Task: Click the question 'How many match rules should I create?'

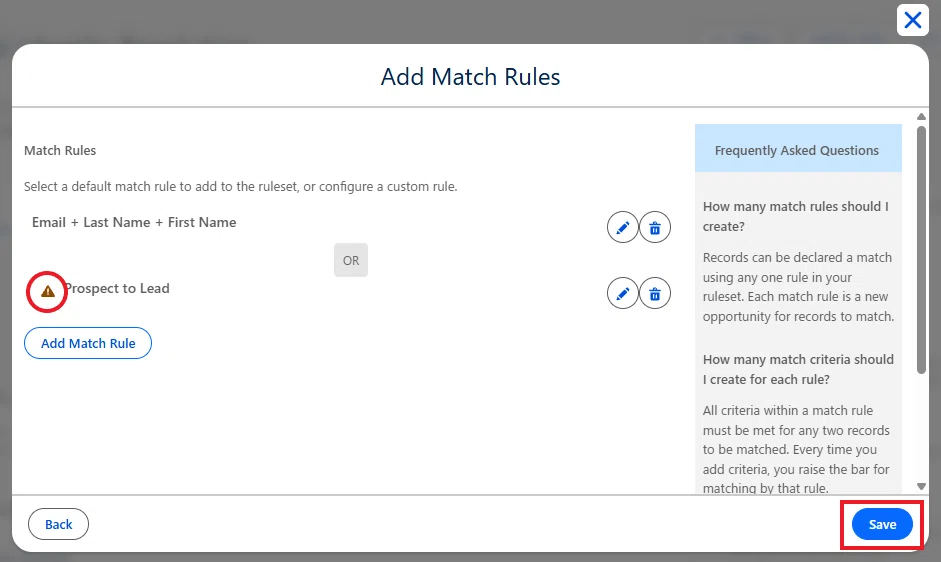Action: click(796, 216)
